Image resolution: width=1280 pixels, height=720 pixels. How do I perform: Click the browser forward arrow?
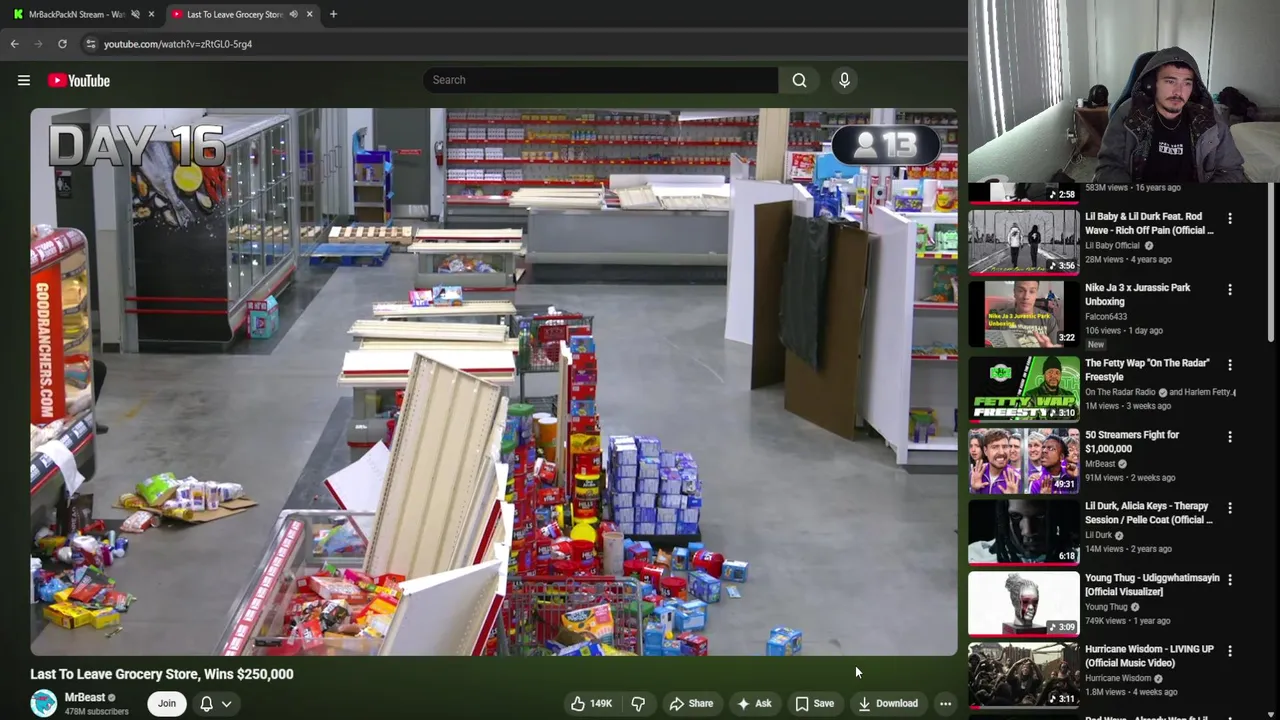38,44
